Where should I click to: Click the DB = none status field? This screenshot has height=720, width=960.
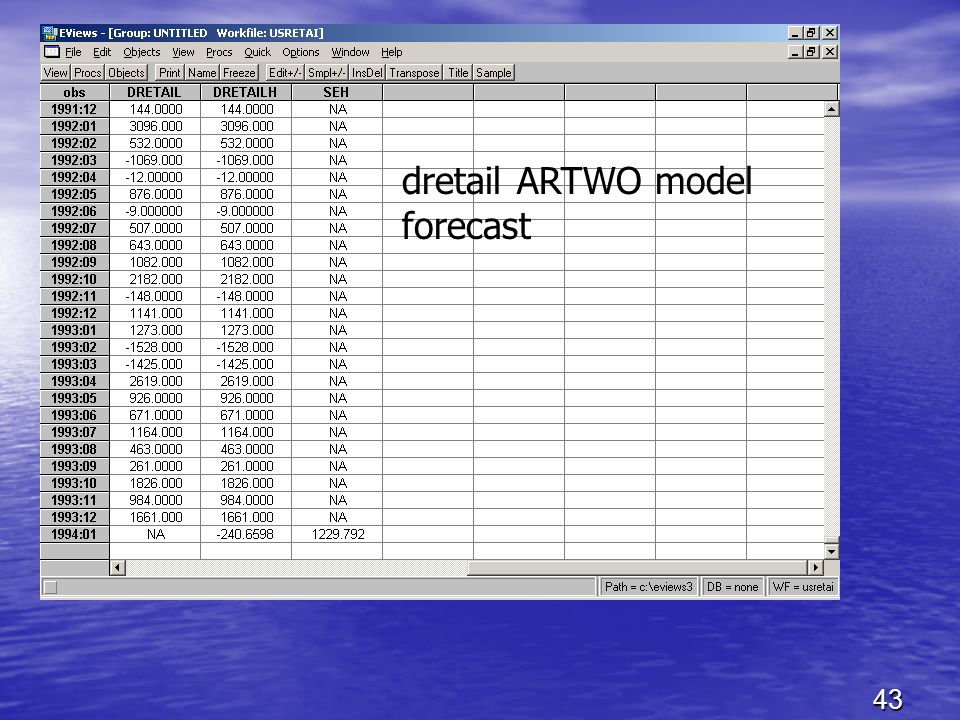pos(732,587)
